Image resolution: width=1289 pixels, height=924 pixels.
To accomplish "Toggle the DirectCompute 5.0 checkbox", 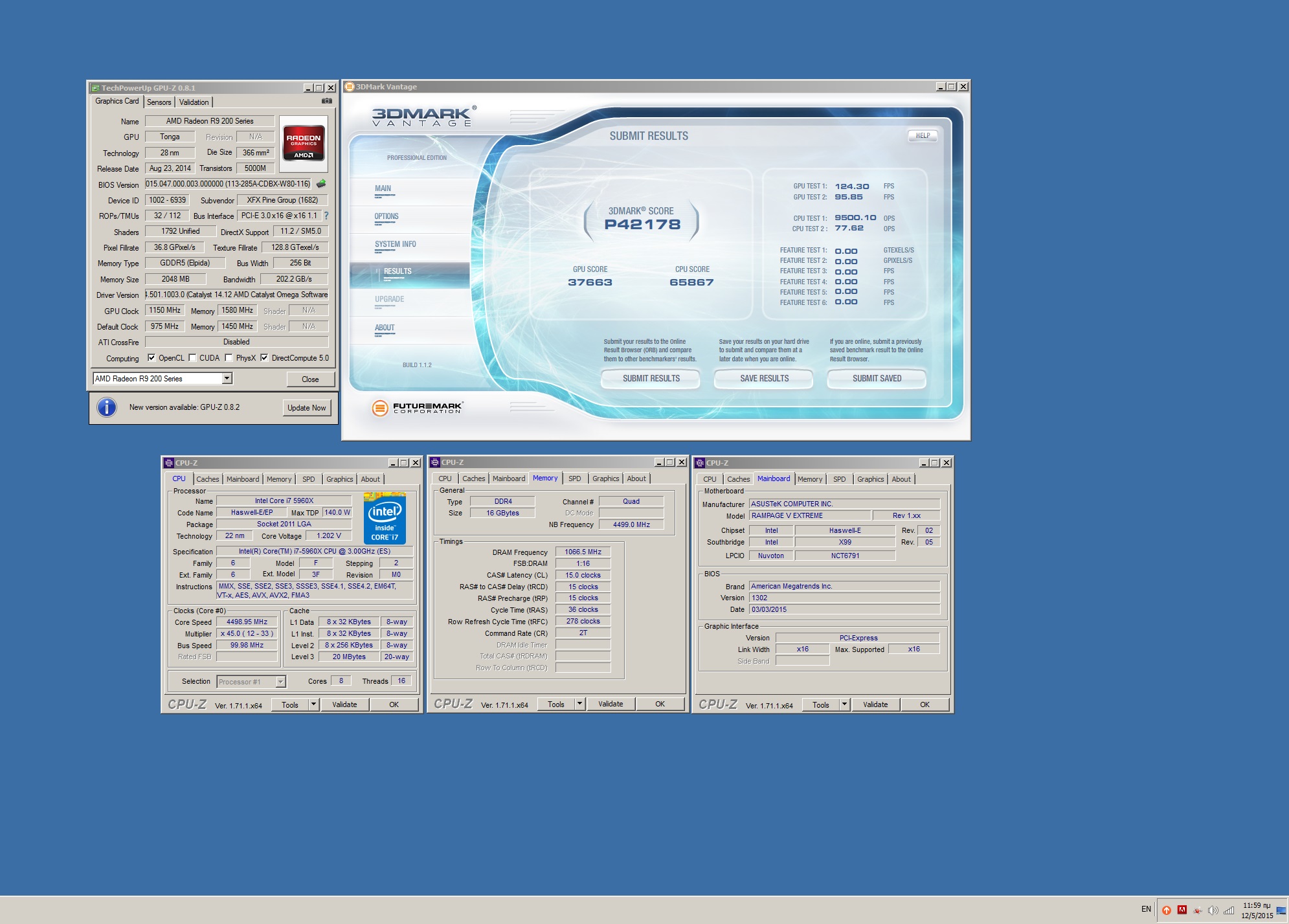I will point(264,357).
